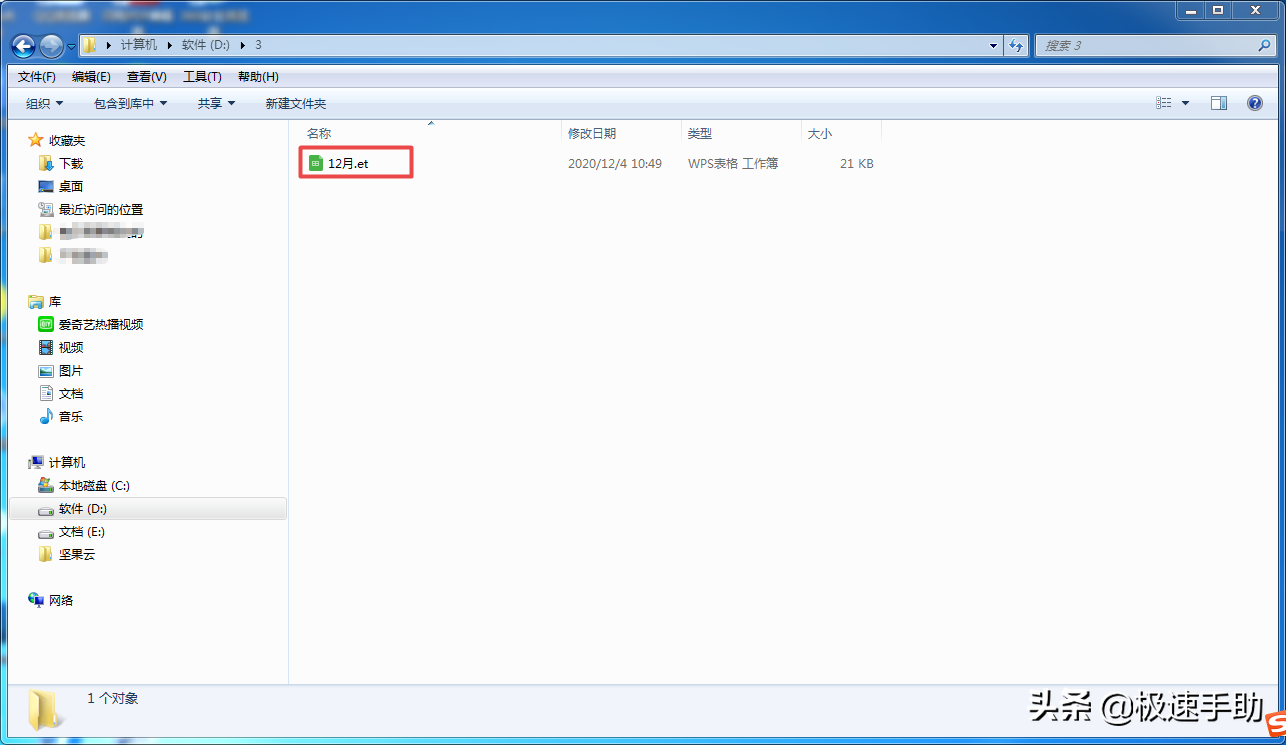Toggle the preview pane icon
The width and height of the screenshot is (1286, 745).
pos(1218,103)
